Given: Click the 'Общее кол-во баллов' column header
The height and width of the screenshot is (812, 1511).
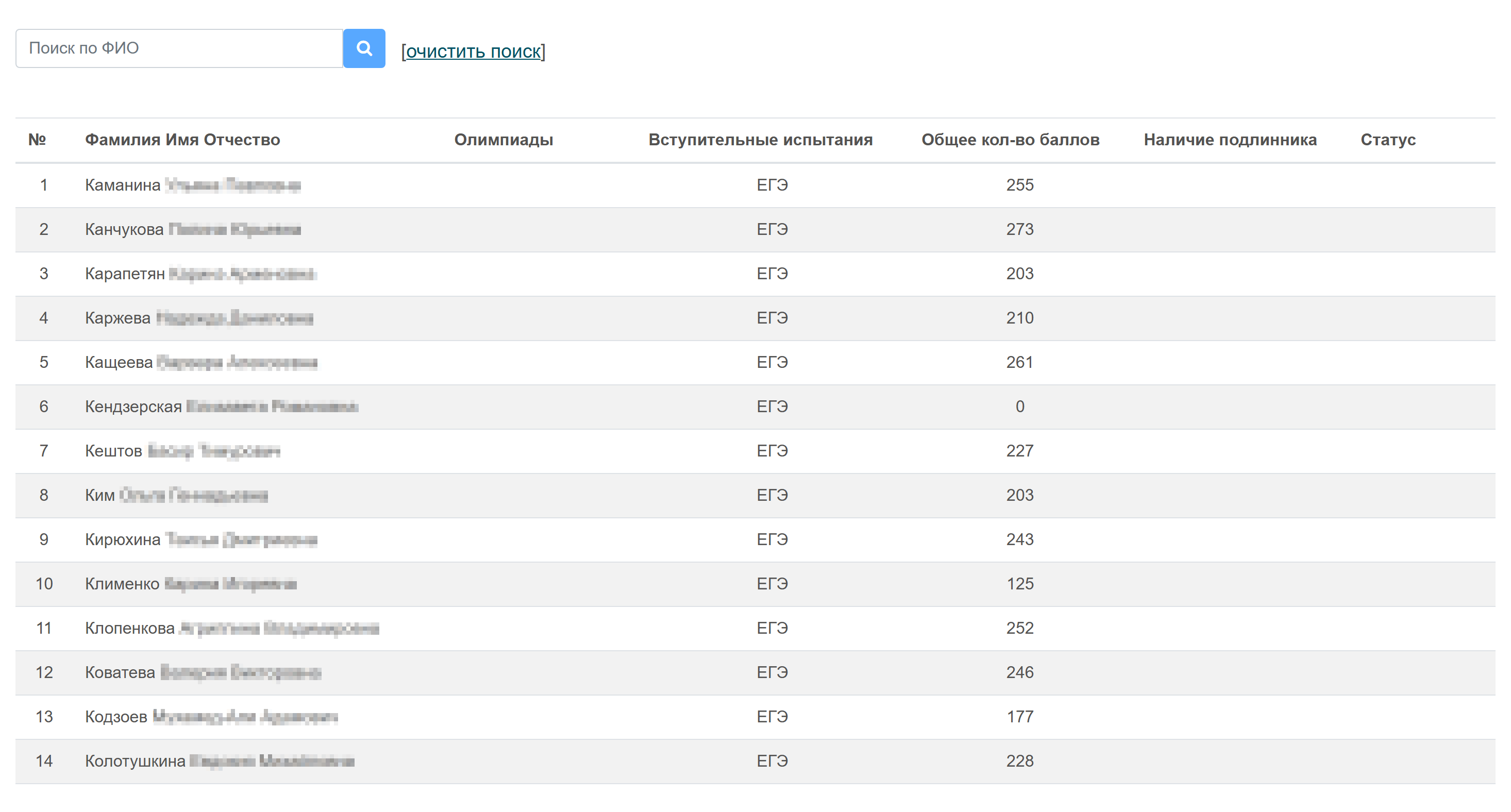Looking at the screenshot, I should tap(1010, 140).
